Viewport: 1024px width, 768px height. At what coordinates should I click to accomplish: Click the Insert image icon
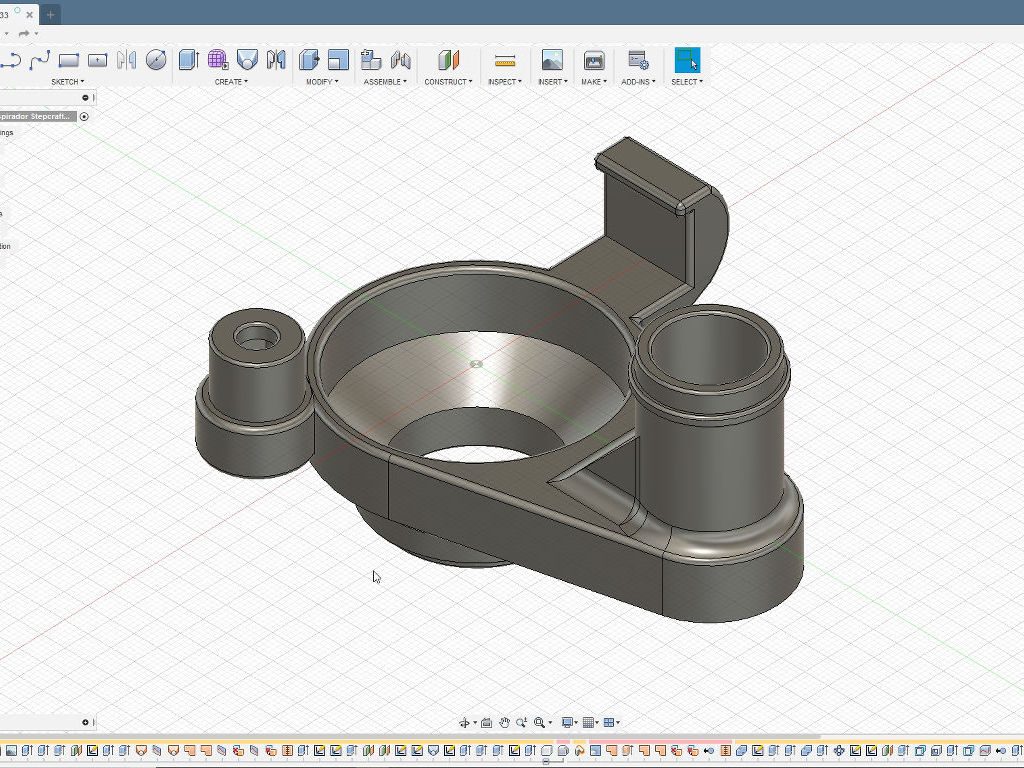click(x=551, y=60)
